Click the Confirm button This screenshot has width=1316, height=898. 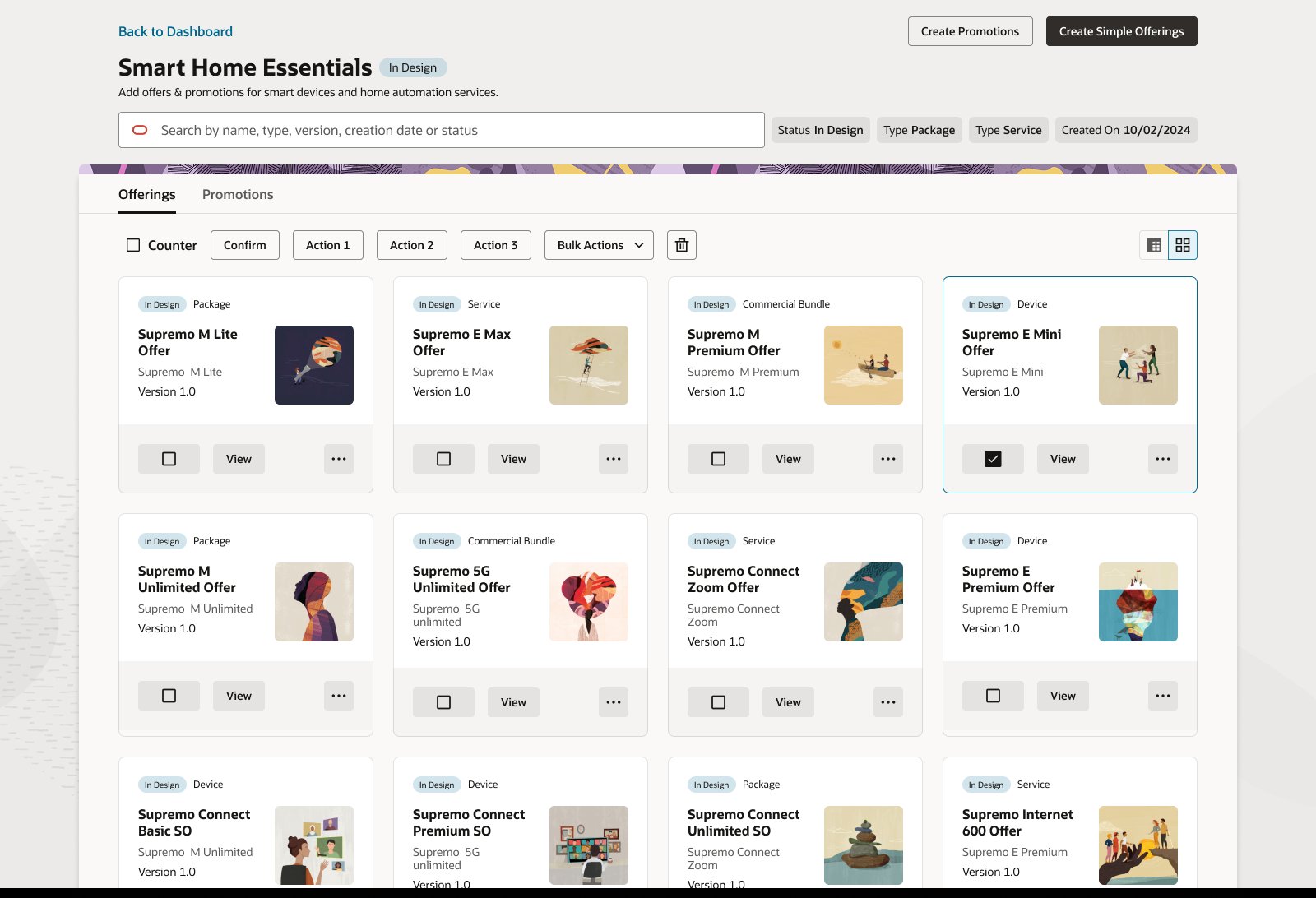(245, 245)
